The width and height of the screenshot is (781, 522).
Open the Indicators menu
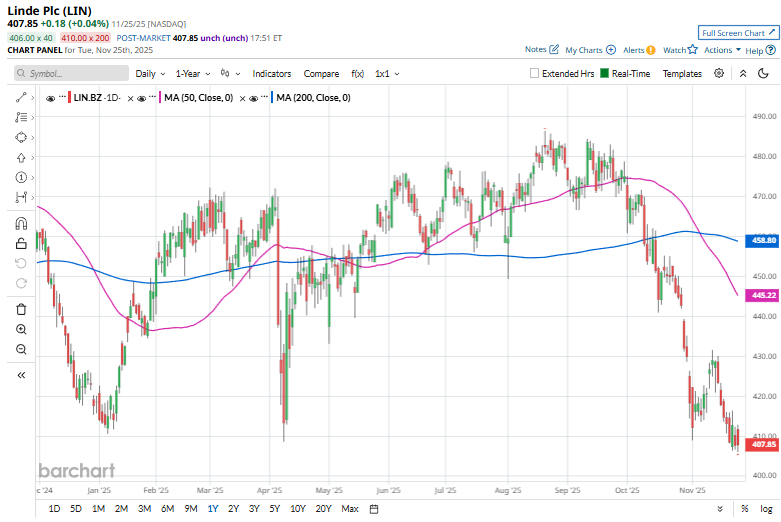click(x=272, y=74)
